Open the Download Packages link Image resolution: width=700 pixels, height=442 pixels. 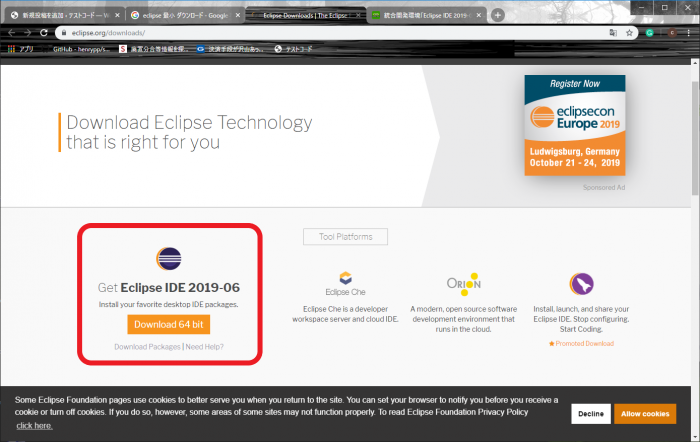coord(147,347)
